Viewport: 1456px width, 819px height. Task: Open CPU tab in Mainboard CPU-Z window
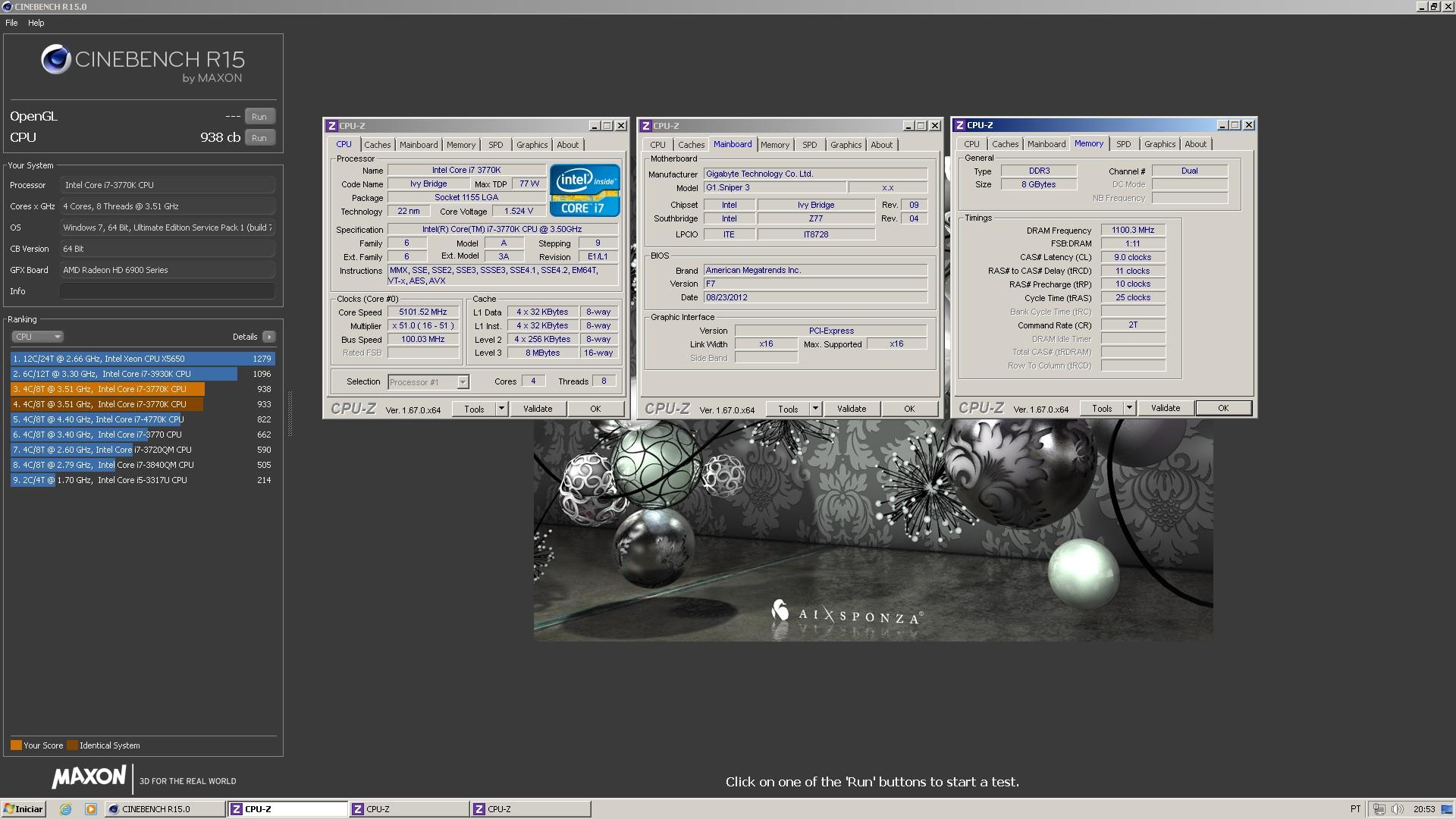(x=657, y=145)
